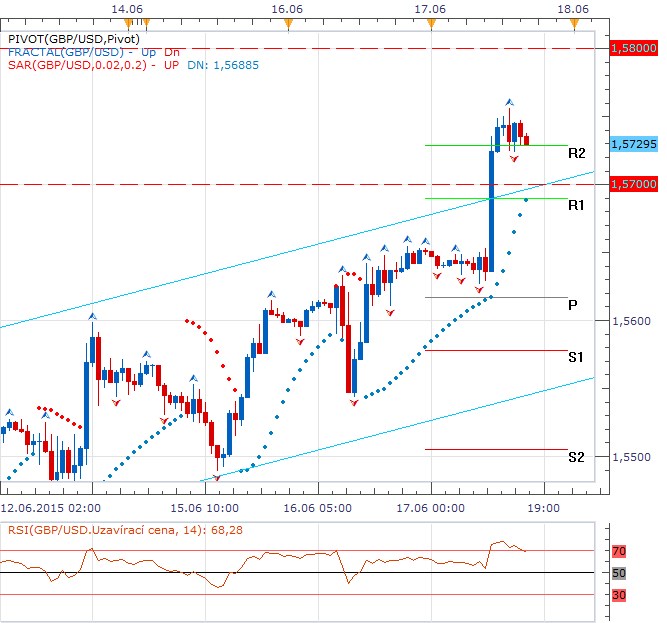
Task: Click the S1 pivot support label
Action: (576, 357)
